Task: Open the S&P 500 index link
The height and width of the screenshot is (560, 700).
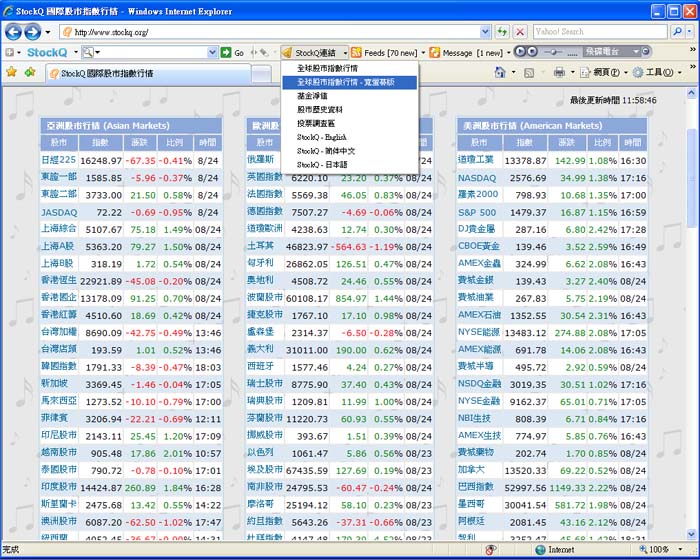Action: tap(477, 213)
